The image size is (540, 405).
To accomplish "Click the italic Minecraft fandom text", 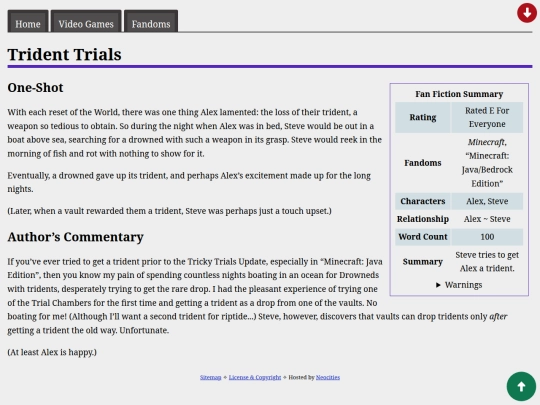I will tap(486, 142).
